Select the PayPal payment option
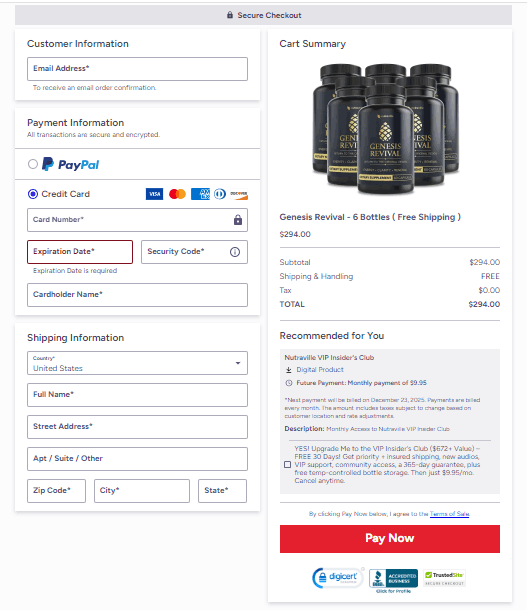 (x=33, y=164)
